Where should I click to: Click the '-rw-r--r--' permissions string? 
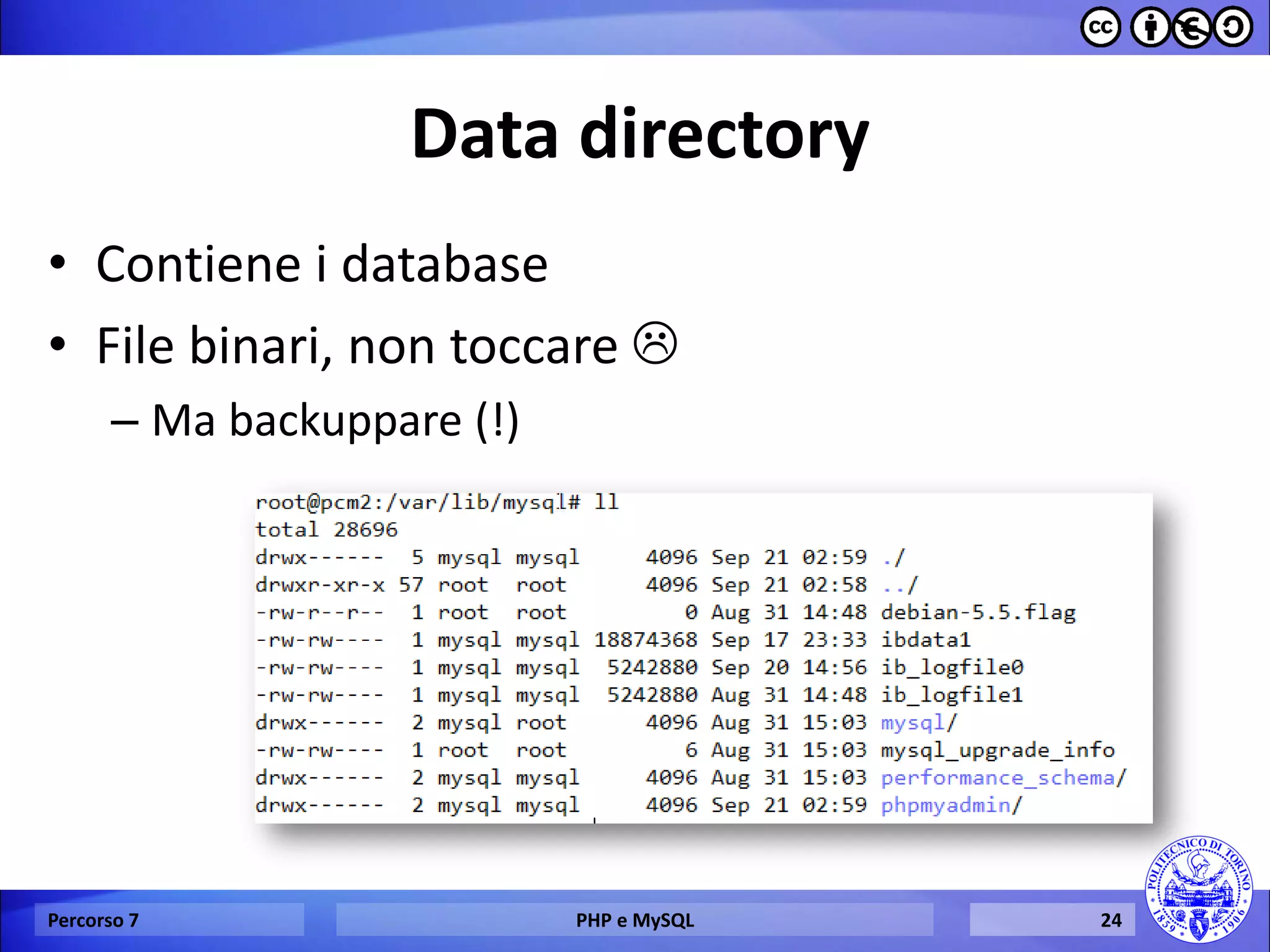tap(320, 612)
